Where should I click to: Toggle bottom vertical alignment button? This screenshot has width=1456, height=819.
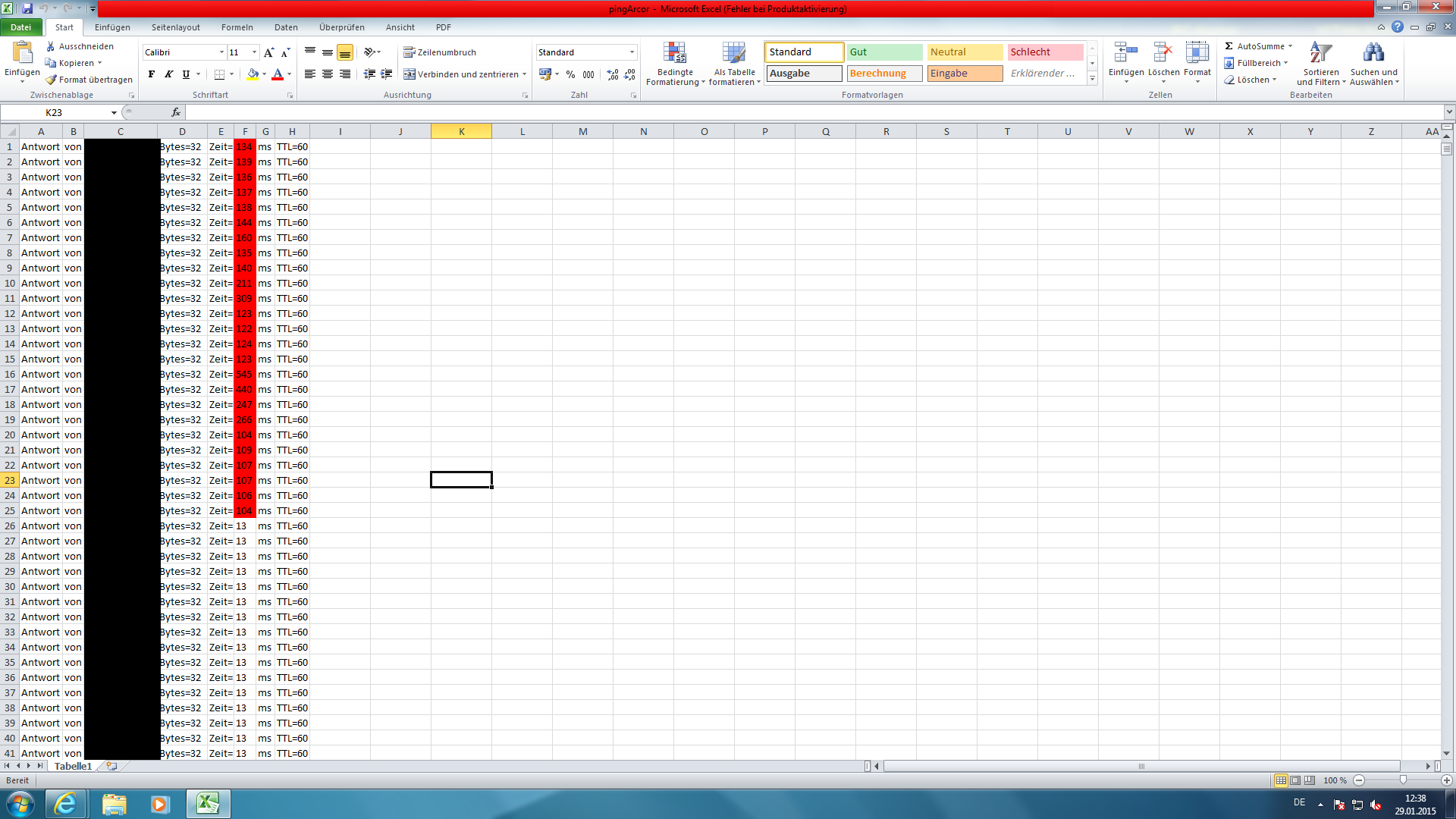[x=345, y=52]
